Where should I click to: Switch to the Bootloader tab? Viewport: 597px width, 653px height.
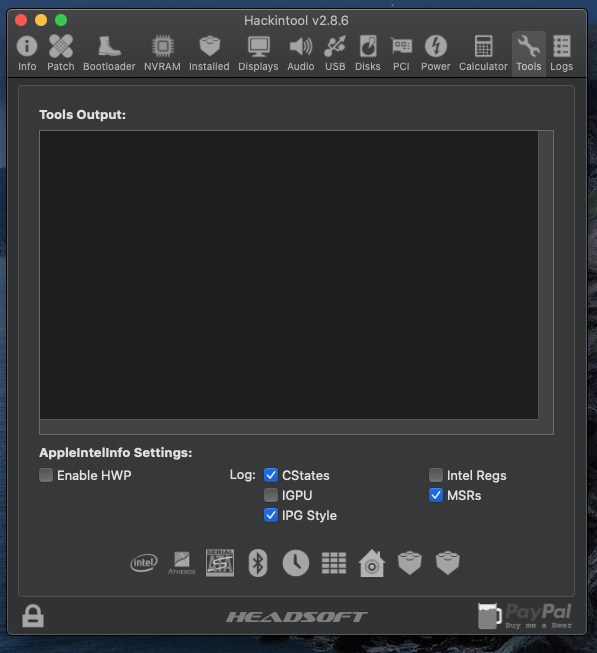click(109, 53)
